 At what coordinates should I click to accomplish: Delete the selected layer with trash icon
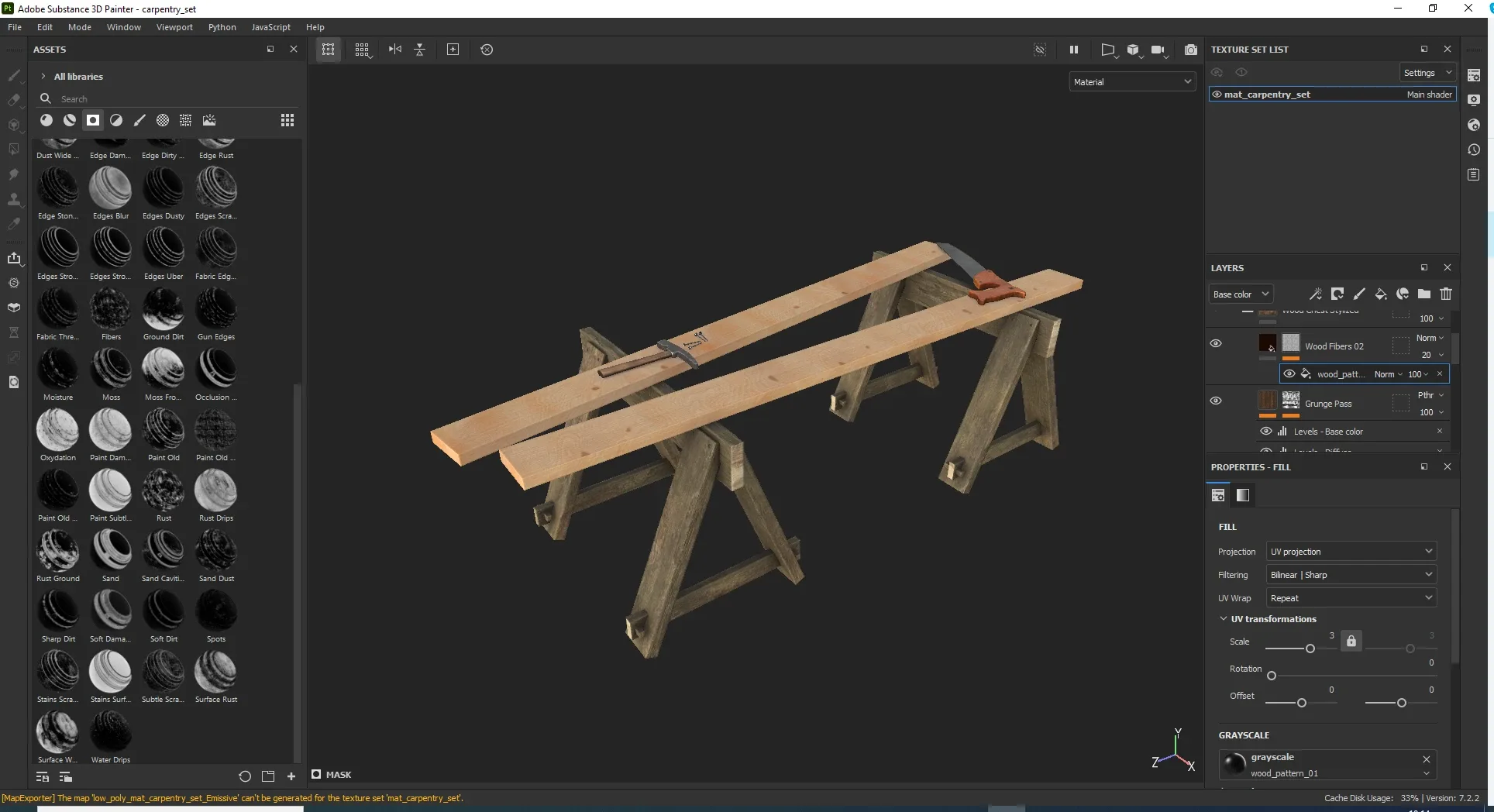point(1446,294)
